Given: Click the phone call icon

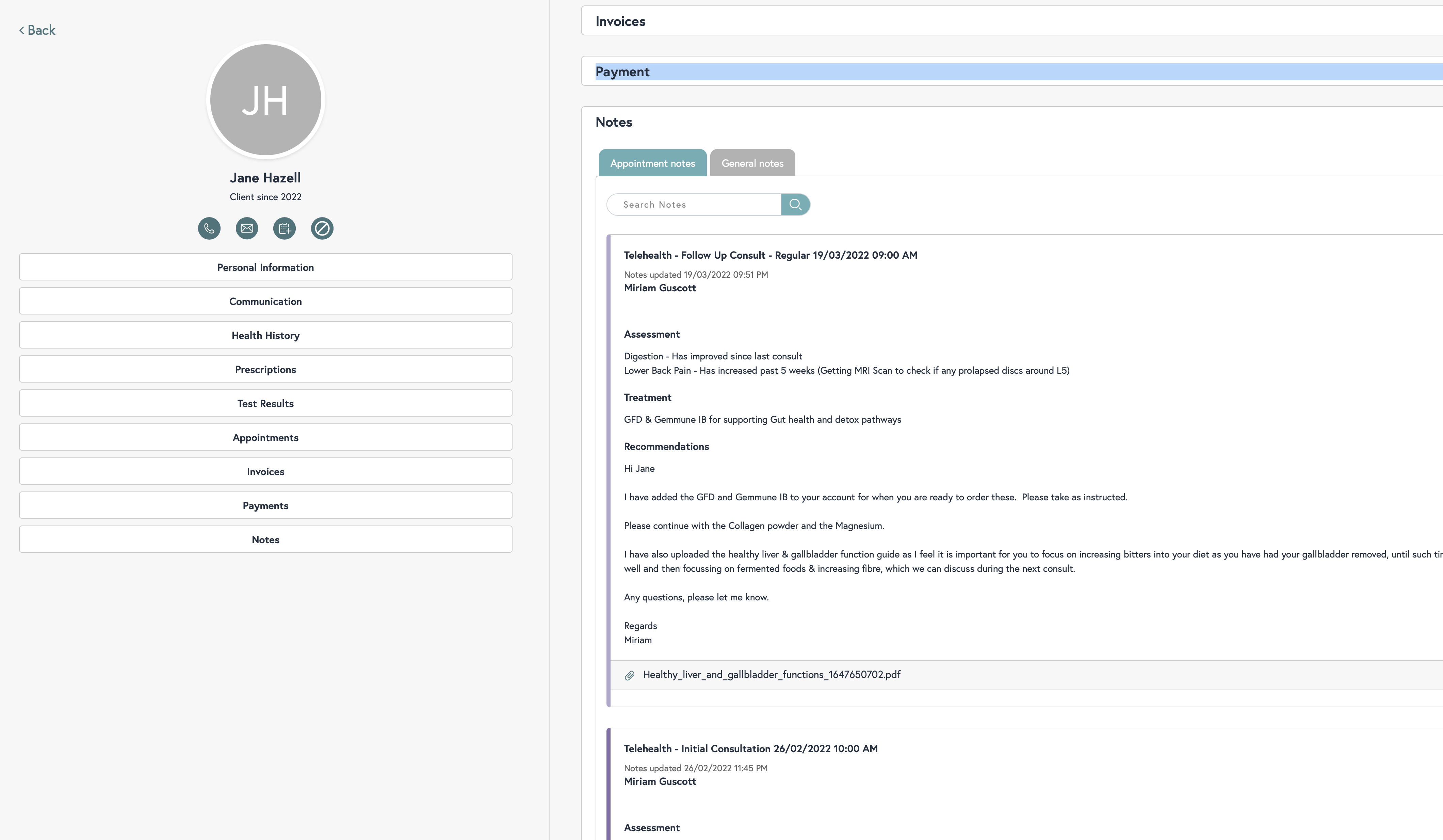Looking at the screenshot, I should click(x=209, y=228).
